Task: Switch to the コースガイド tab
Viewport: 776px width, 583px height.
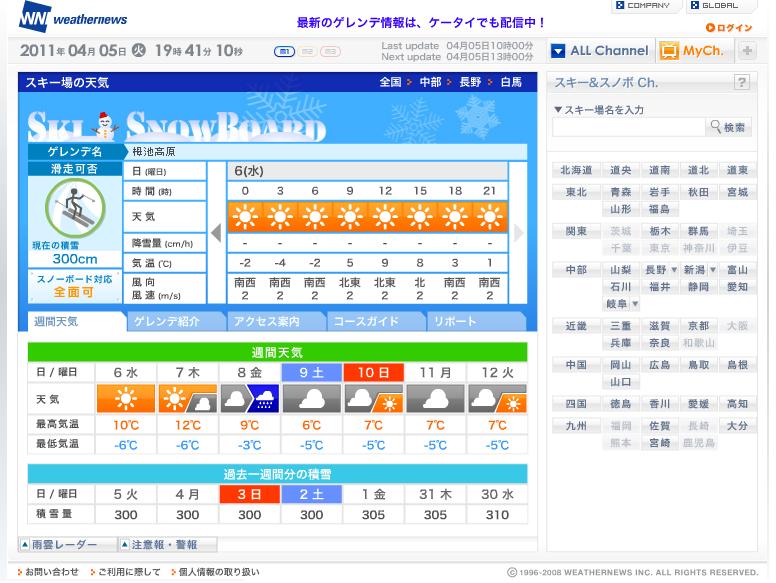Action: pos(376,322)
